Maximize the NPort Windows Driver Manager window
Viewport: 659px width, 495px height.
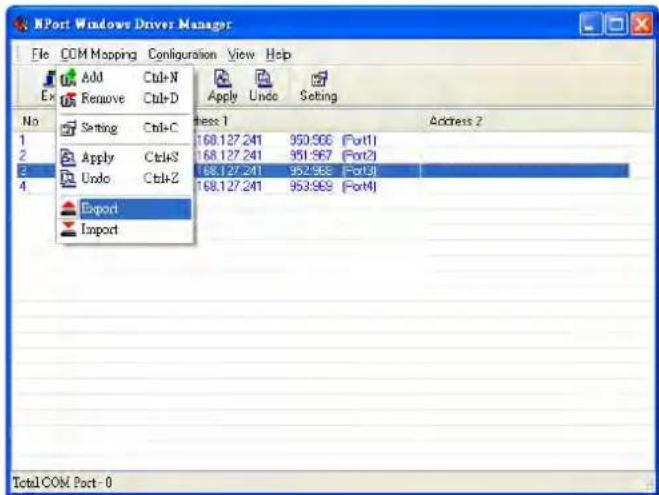[x=616, y=24]
